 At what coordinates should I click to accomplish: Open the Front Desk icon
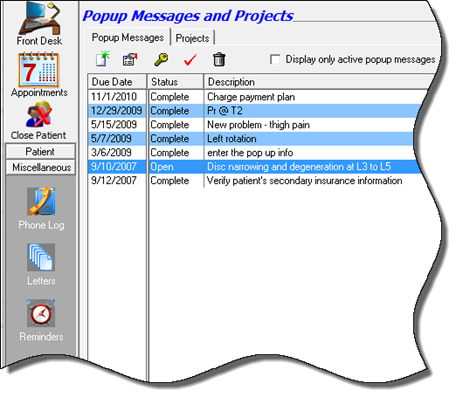pos(39,18)
